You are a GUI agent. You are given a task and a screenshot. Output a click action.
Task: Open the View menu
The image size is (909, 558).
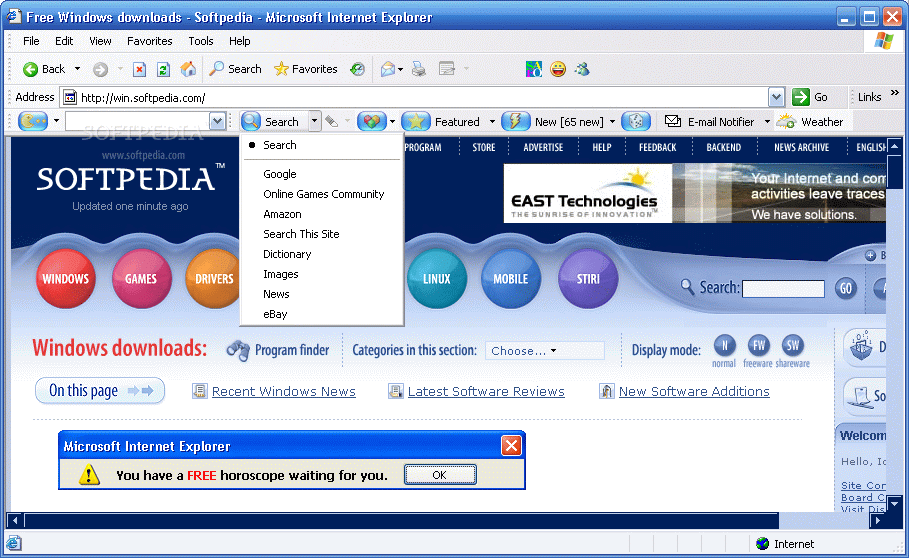pyautogui.click(x=100, y=41)
